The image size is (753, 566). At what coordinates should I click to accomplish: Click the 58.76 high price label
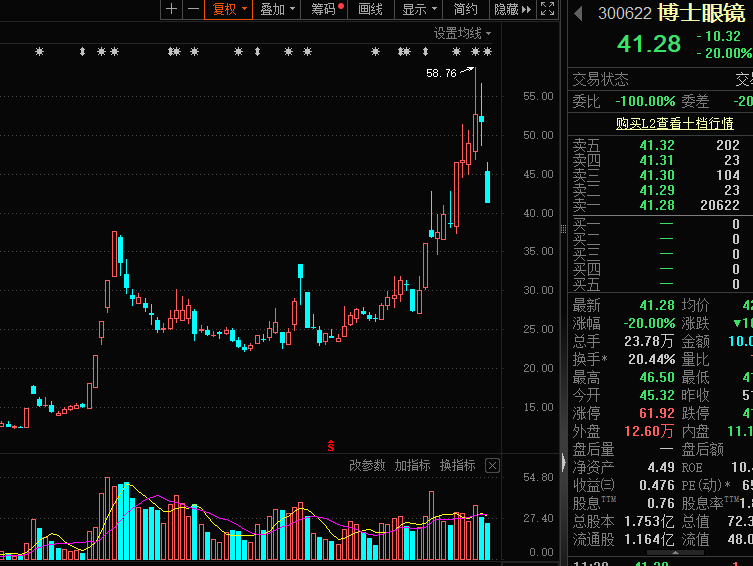(x=440, y=73)
